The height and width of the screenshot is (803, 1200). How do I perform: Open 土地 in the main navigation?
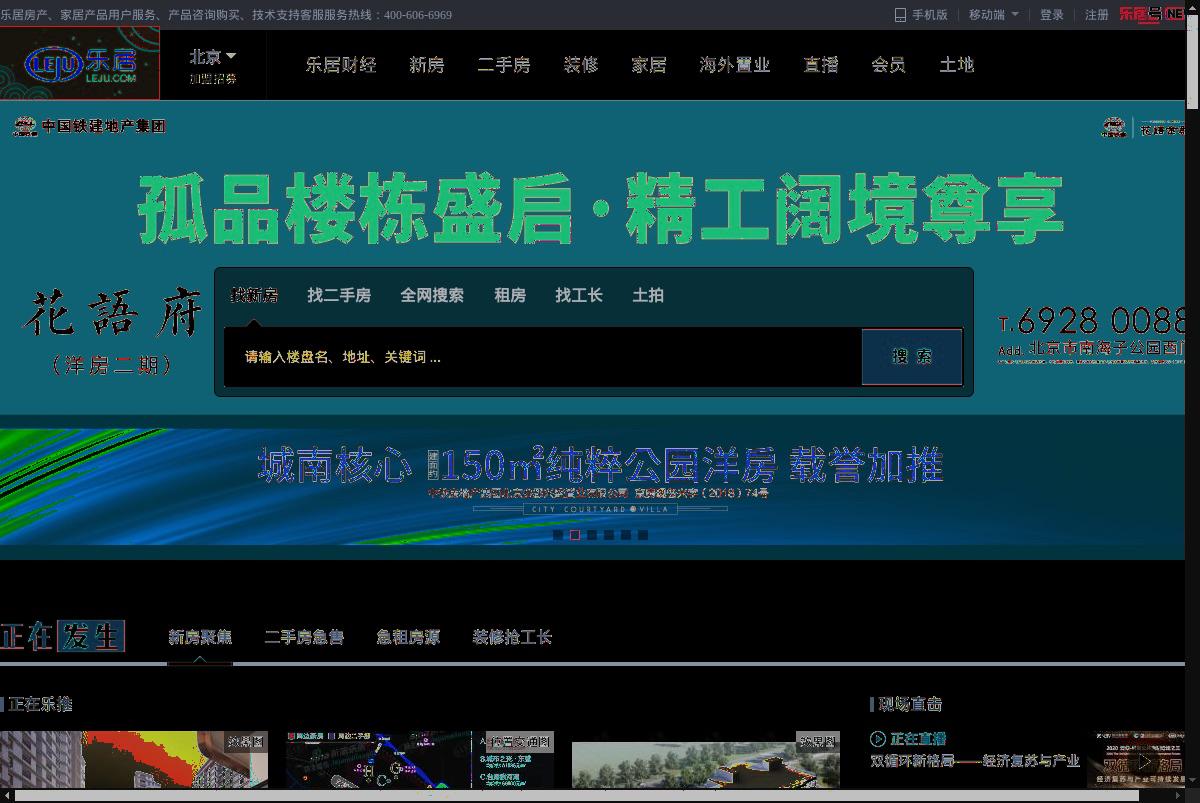tap(956, 65)
